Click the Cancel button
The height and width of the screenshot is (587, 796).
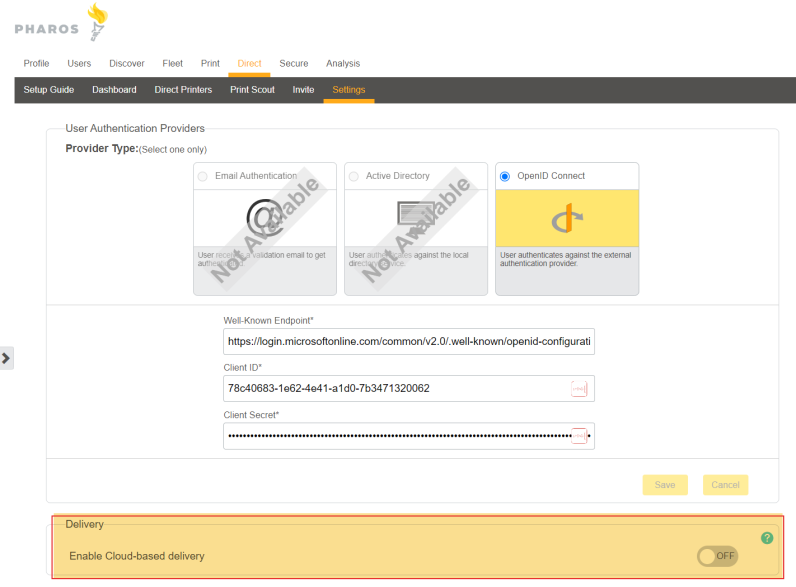coord(725,485)
